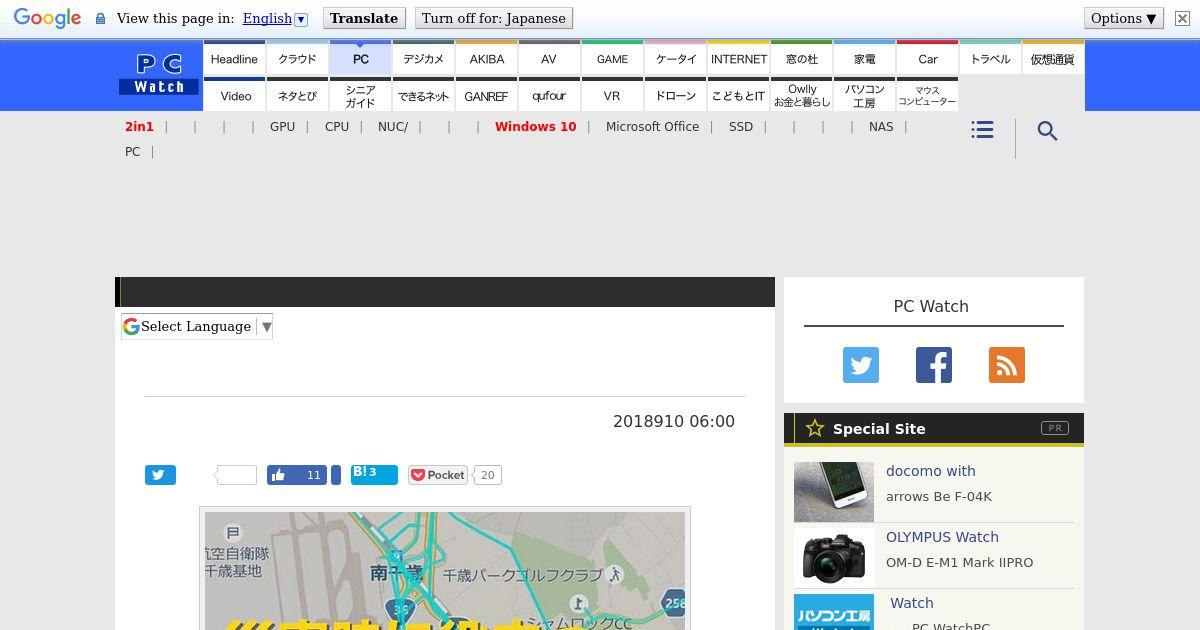Share article with the Twitter button
The width and height of the screenshot is (1200, 630).
[160, 475]
